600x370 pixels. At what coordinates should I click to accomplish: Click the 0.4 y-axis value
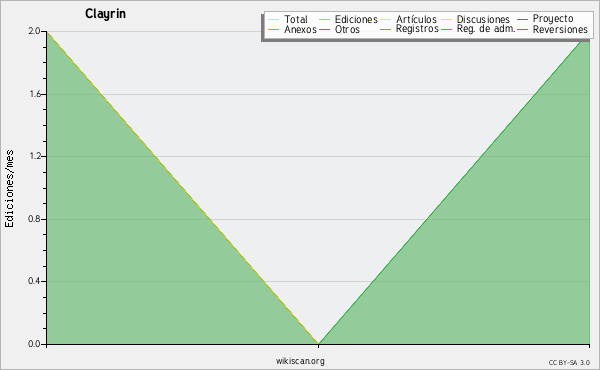(34, 281)
